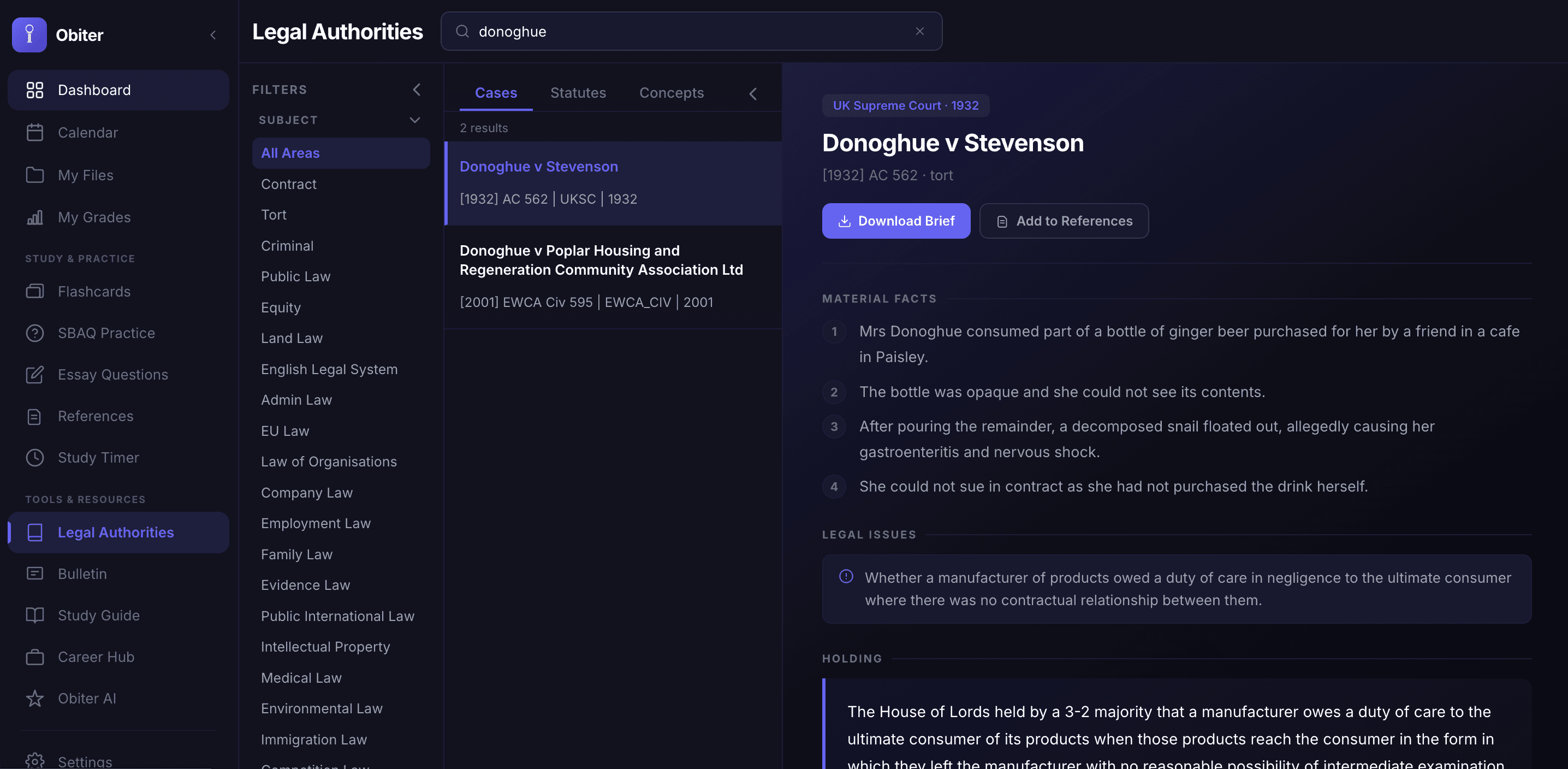Image resolution: width=1568 pixels, height=769 pixels.
Task: Filter by Family Law subject
Action: click(x=341, y=555)
